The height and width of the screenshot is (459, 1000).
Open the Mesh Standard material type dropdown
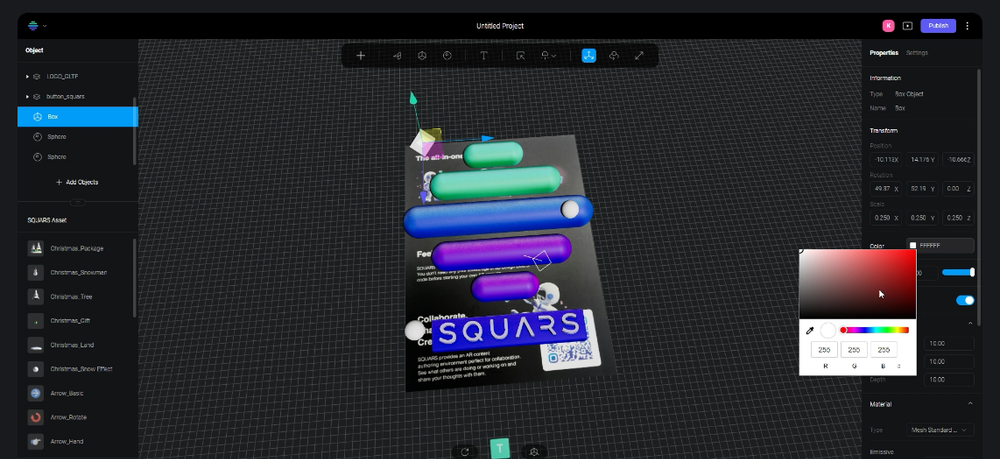940,430
